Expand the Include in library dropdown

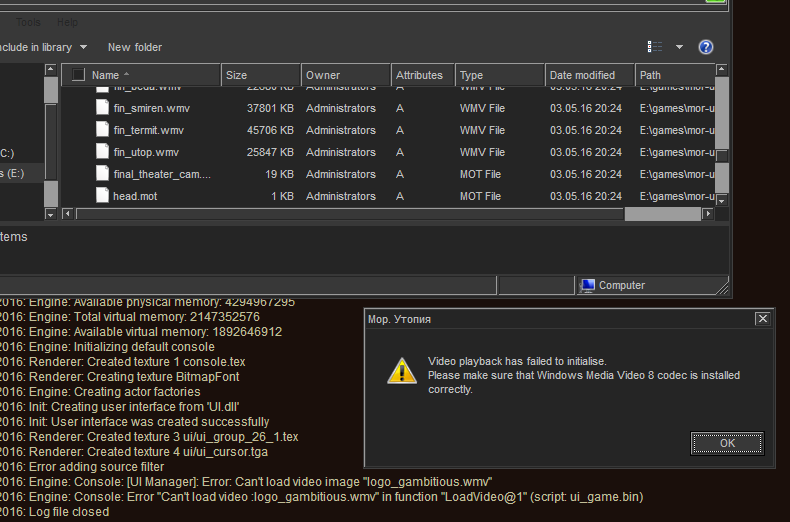pos(43,47)
